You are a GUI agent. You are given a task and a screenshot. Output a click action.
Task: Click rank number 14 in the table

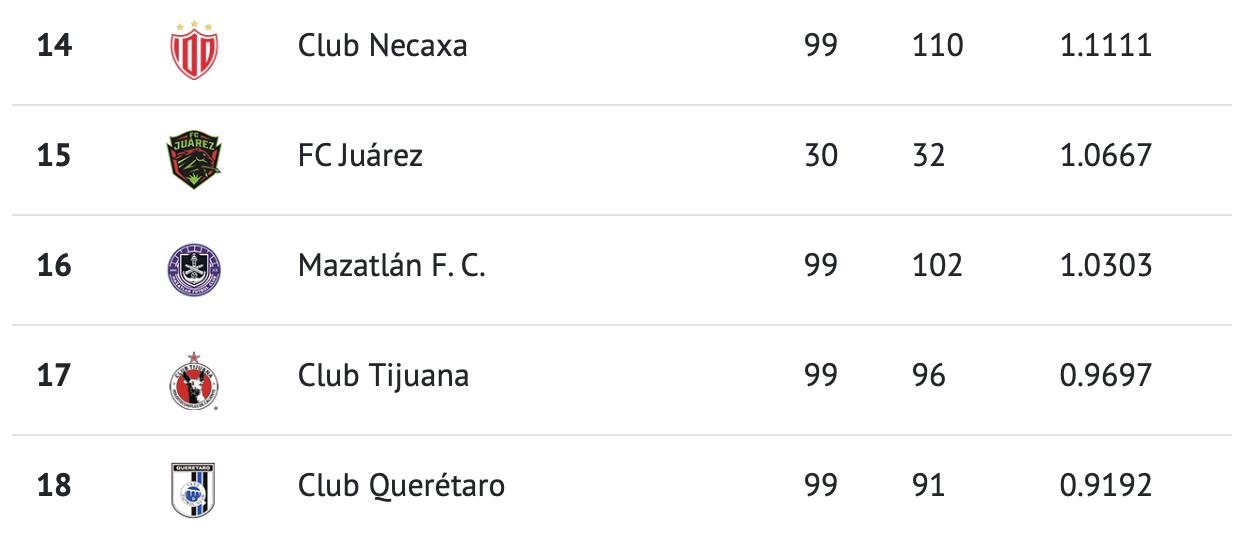54,46
